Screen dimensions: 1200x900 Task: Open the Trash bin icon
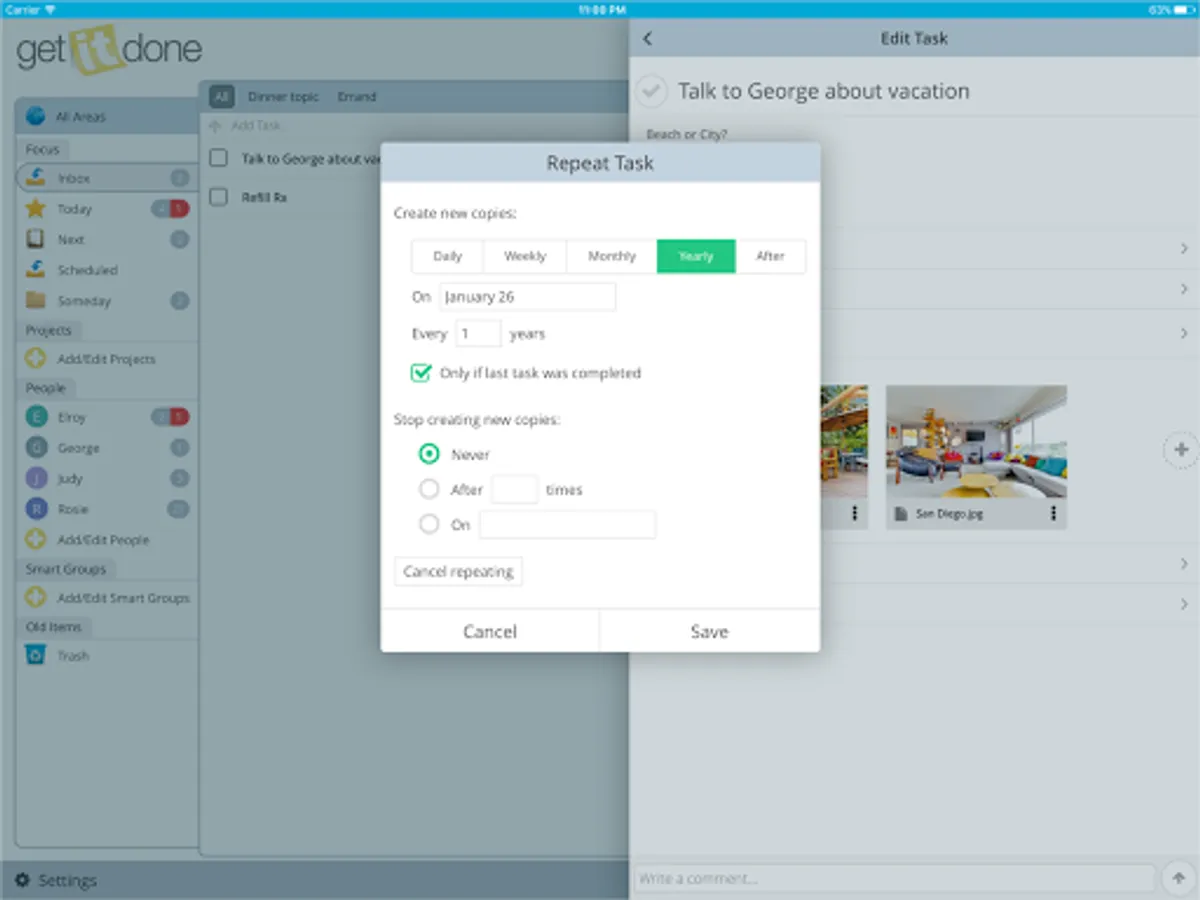(x=36, y=656)
